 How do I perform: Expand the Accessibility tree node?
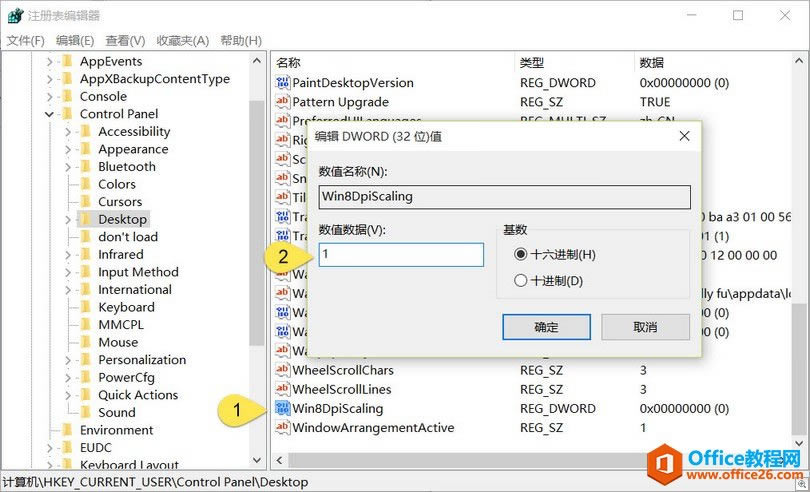[x=68, y=132]
